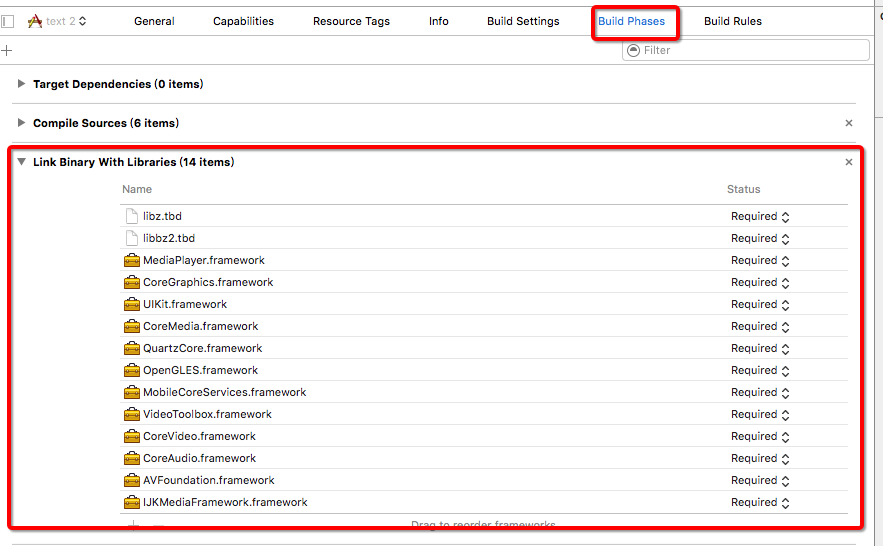Change Required status for libbz2.tbd
This screenshot has width=883, height=546.
[x=760, y=238]
